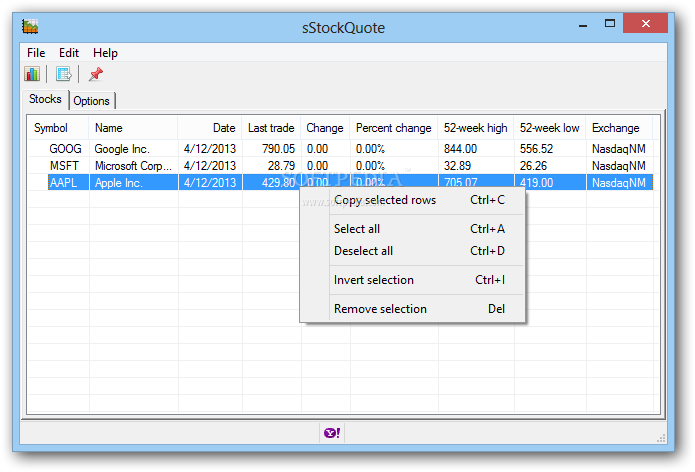Close the sStockQuote window
The width and height of the screenshot is (695, 472).
point(645,23)
